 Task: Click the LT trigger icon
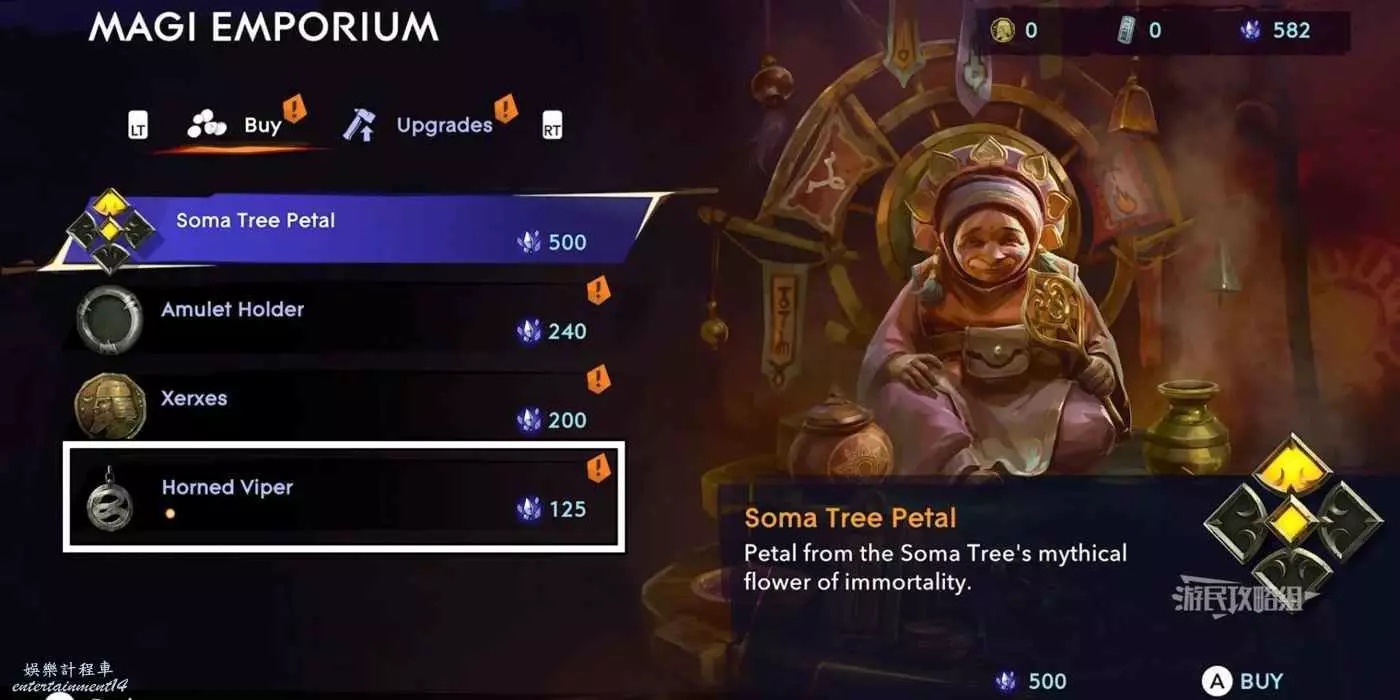click(138, 127)
